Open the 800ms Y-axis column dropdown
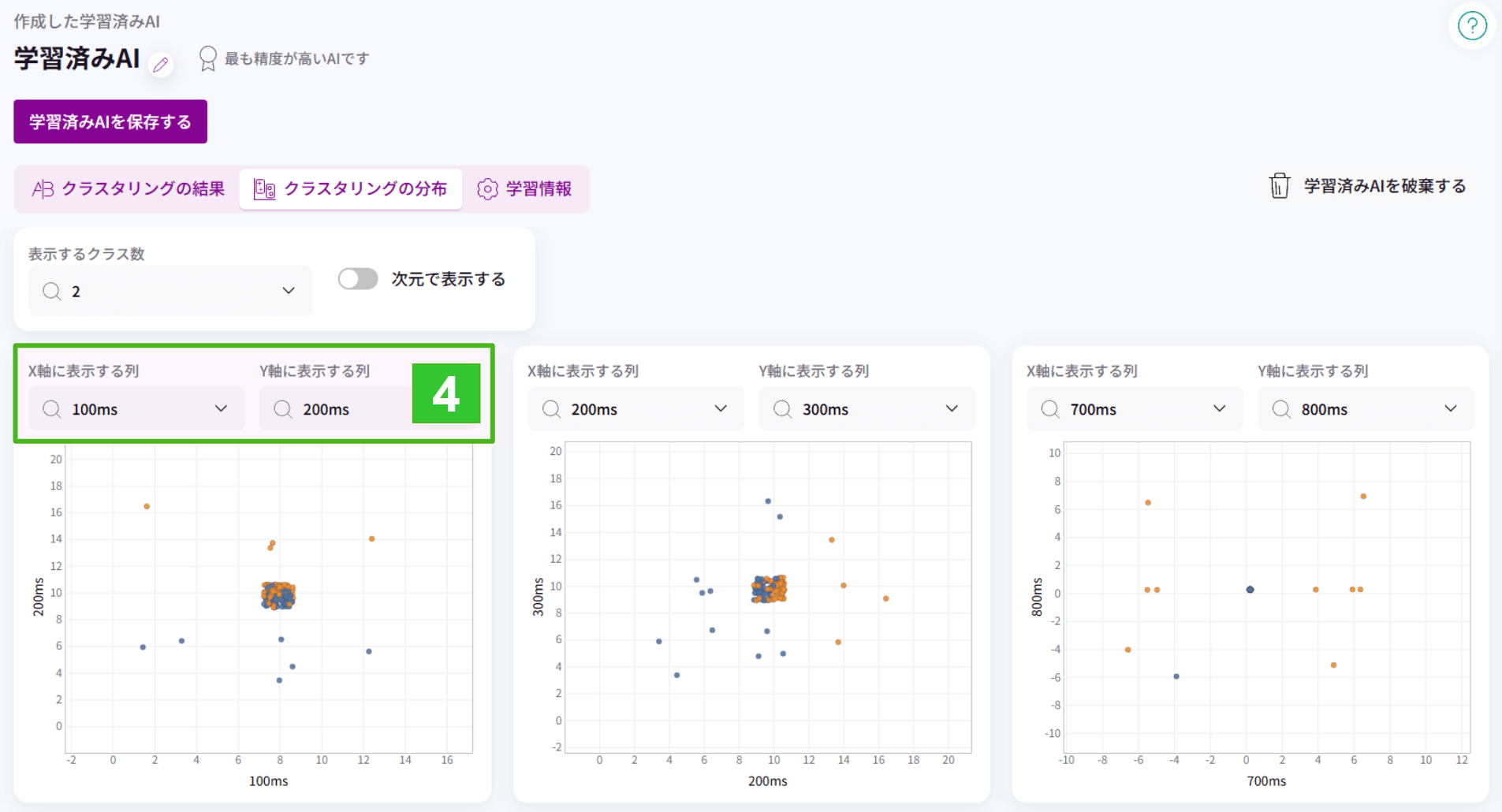 (x=1450, y=409)
